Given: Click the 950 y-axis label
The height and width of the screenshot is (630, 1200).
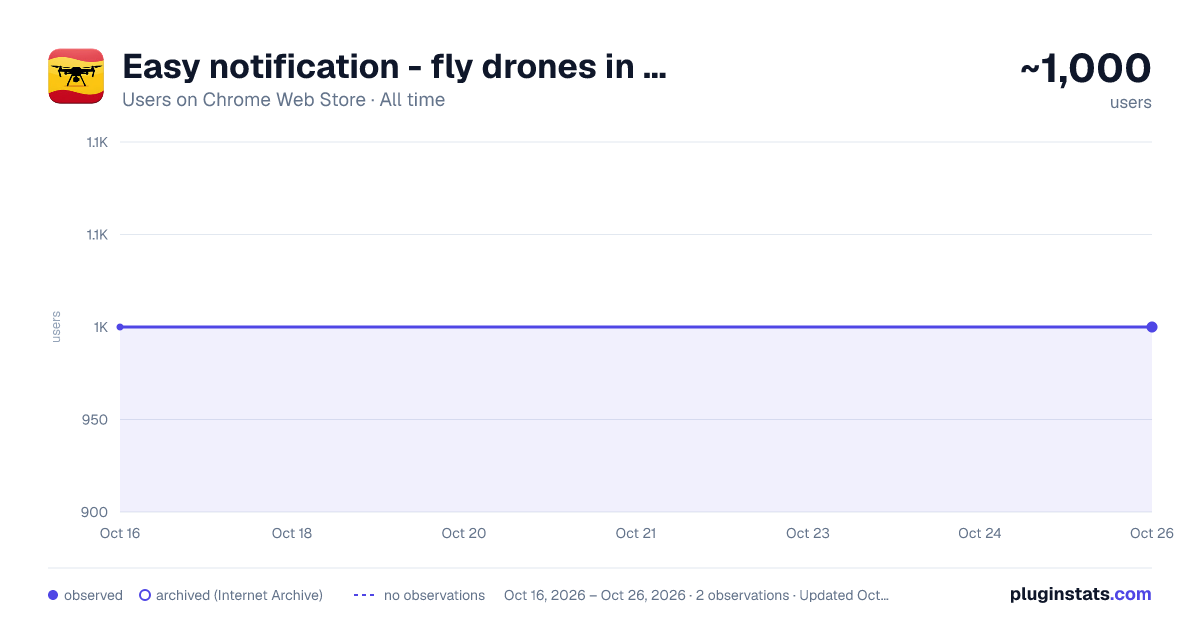Looking at the screenshot, I should (96, 419).
